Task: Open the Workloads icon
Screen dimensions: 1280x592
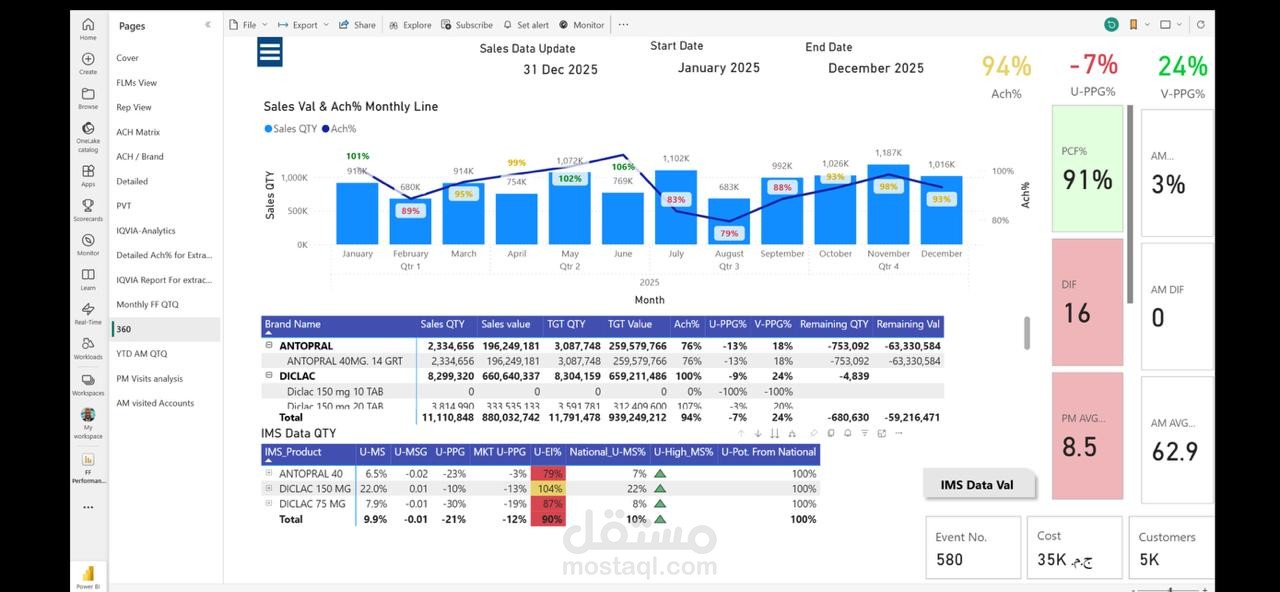Action: pyautogui.click(x=88, y=343)
